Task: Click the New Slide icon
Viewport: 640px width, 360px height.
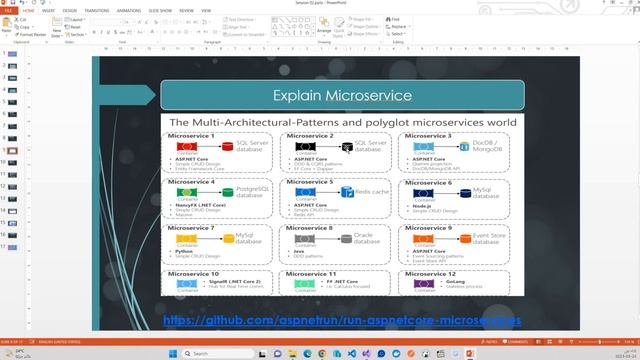Action: 57,22
